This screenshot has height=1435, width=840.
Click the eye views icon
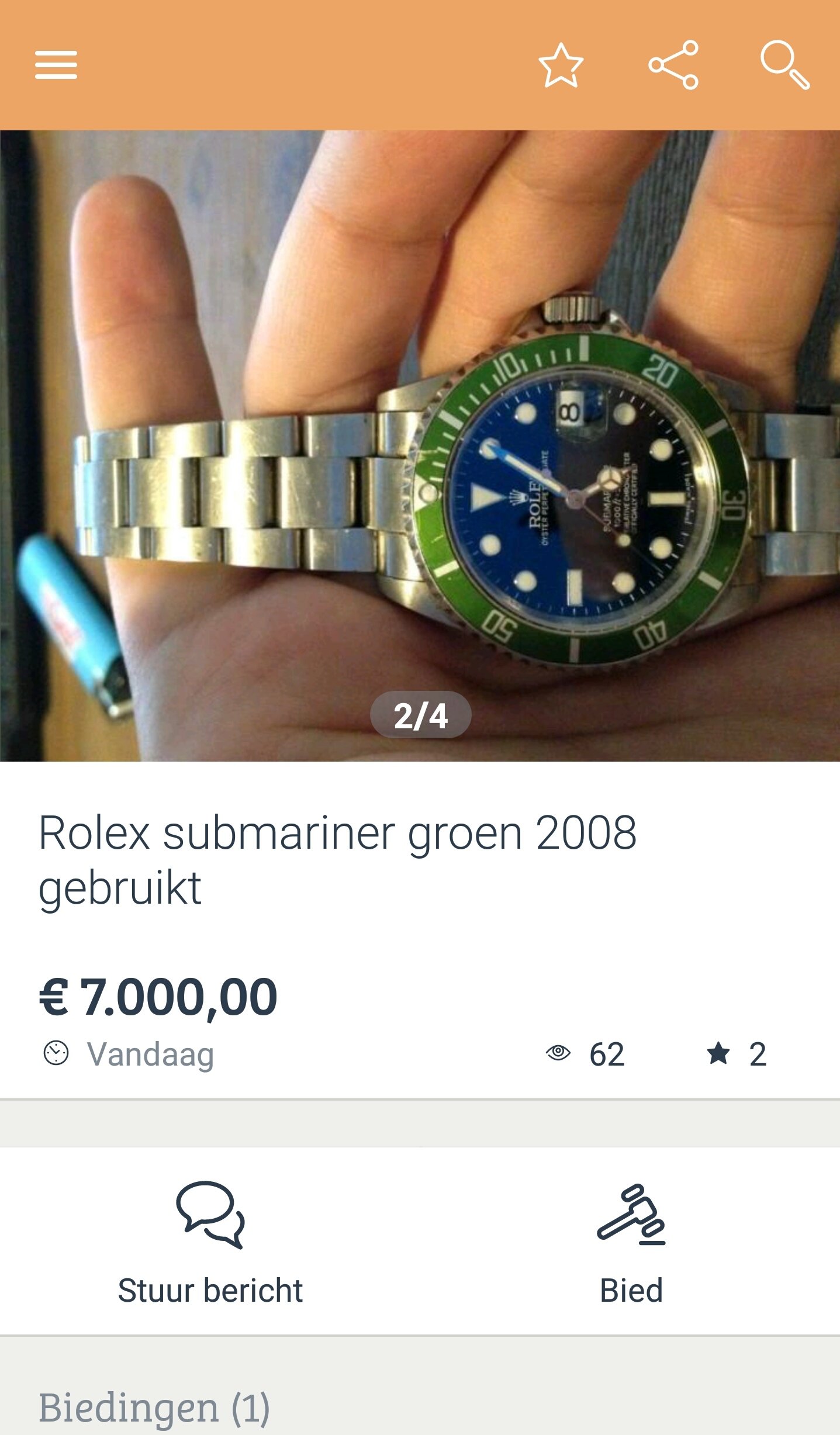tap(558, 1053)
